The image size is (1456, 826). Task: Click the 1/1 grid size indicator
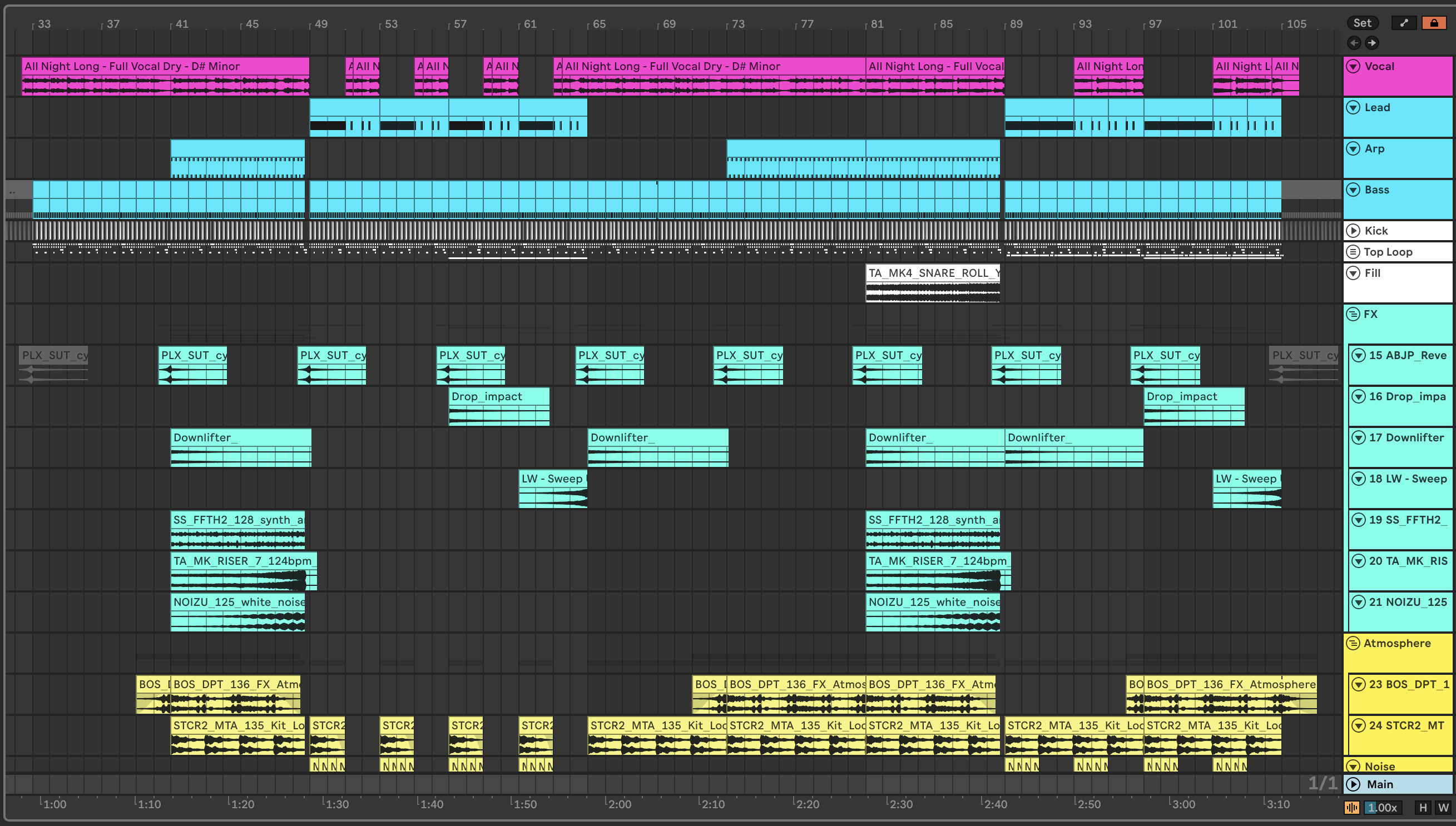click(1322, 784)
